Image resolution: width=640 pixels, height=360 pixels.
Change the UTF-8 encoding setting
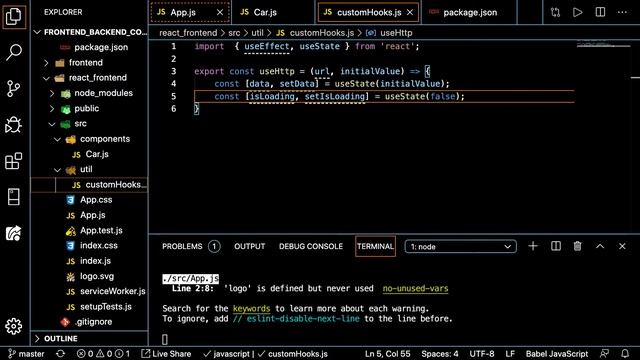point(482,354)
